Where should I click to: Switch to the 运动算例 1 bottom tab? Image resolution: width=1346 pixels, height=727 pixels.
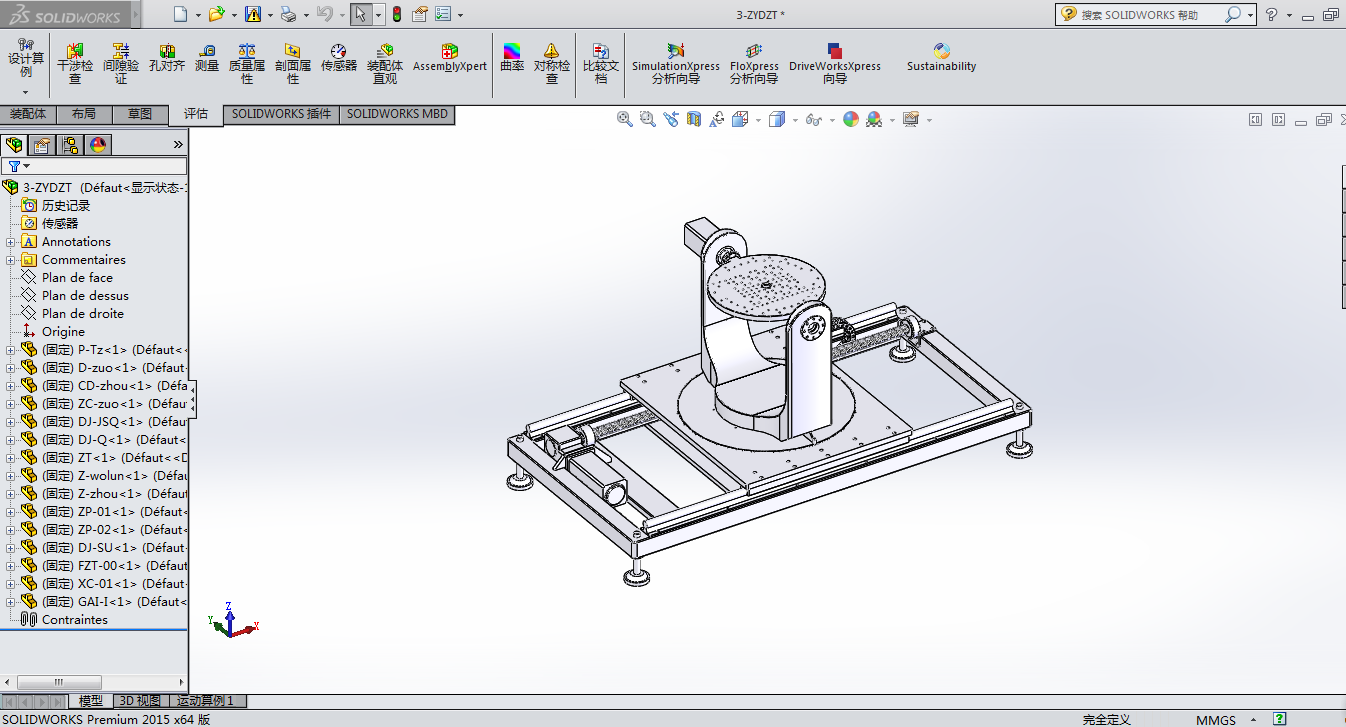[205, 701]
